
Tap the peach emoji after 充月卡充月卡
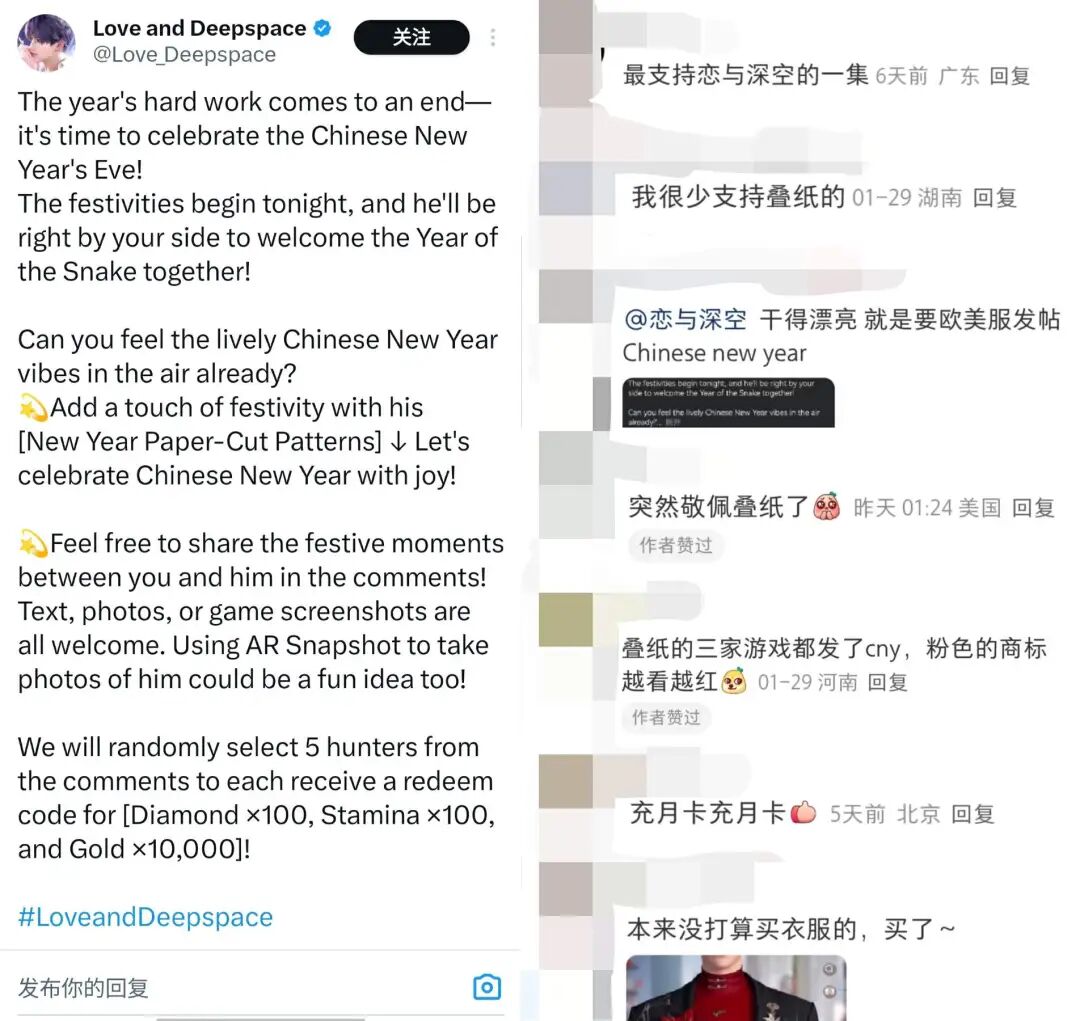click(x=803, y=813)
